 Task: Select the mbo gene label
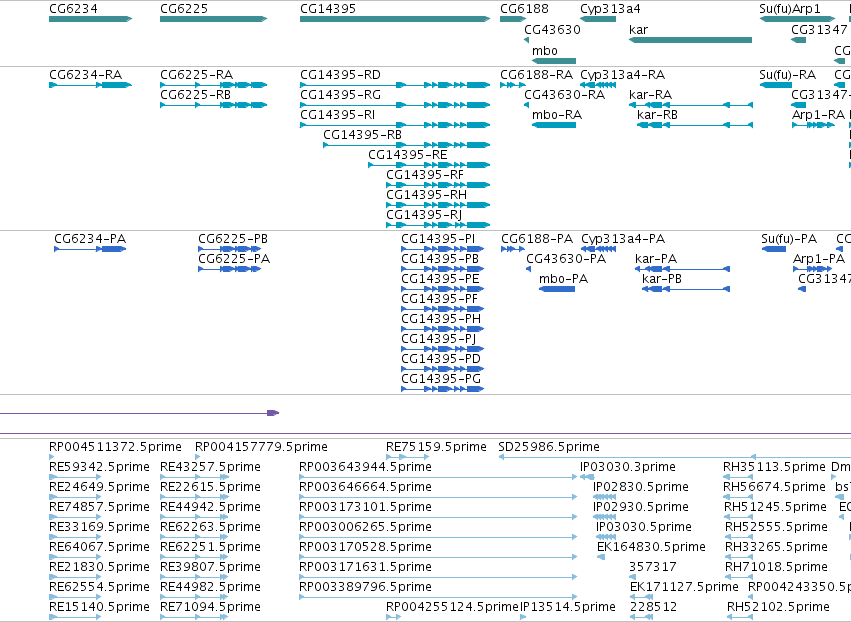(x=544, y=50)
